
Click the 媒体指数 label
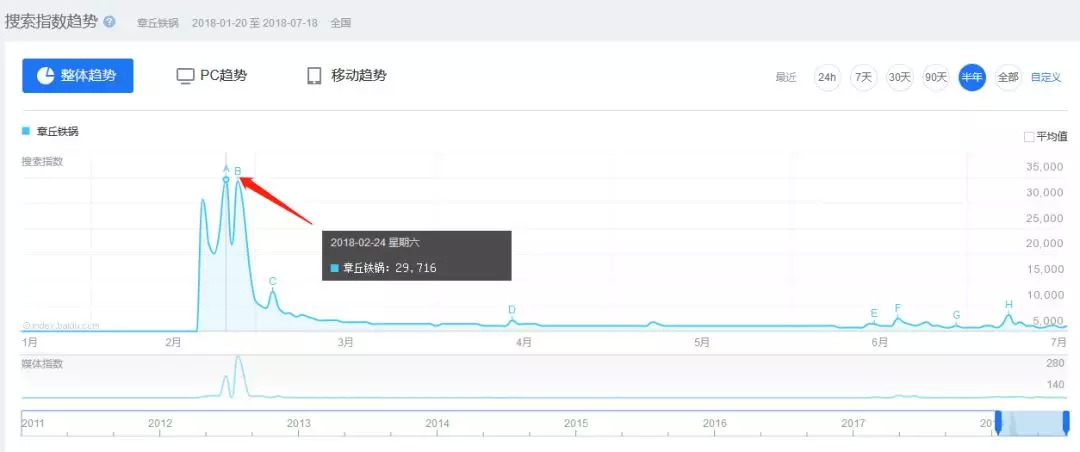click(42, 364)
